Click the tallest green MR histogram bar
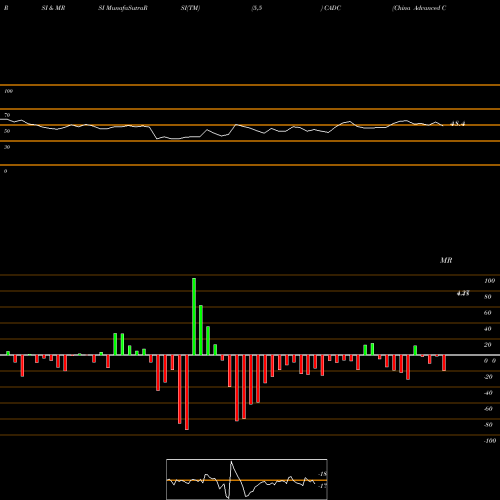This screenshot has height=500, width=500. (194, 316)
